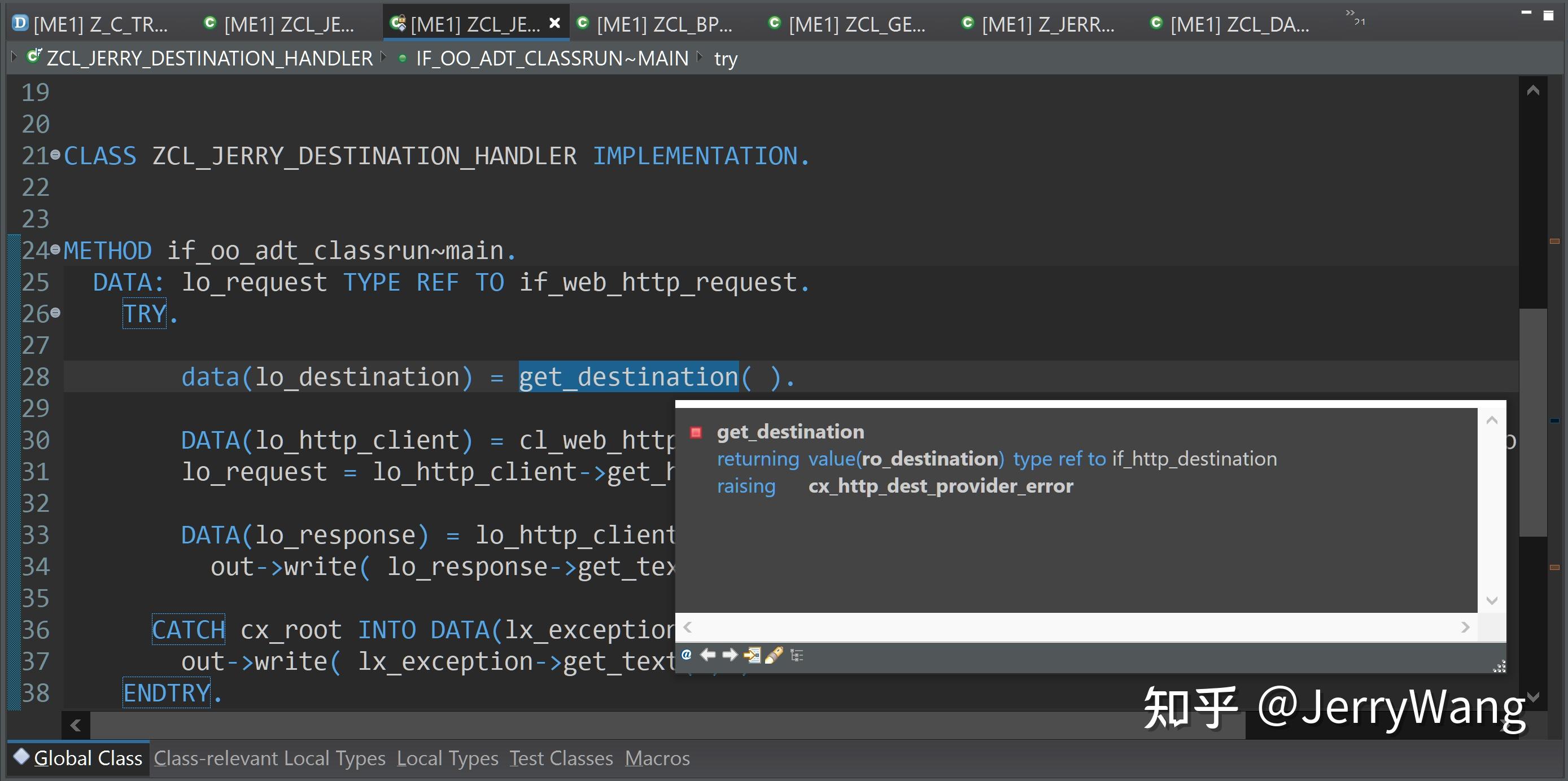Click the outline tree icon in the hover toolbar
The height and width of the screenshot is (781, 1568).
point(796,655)
